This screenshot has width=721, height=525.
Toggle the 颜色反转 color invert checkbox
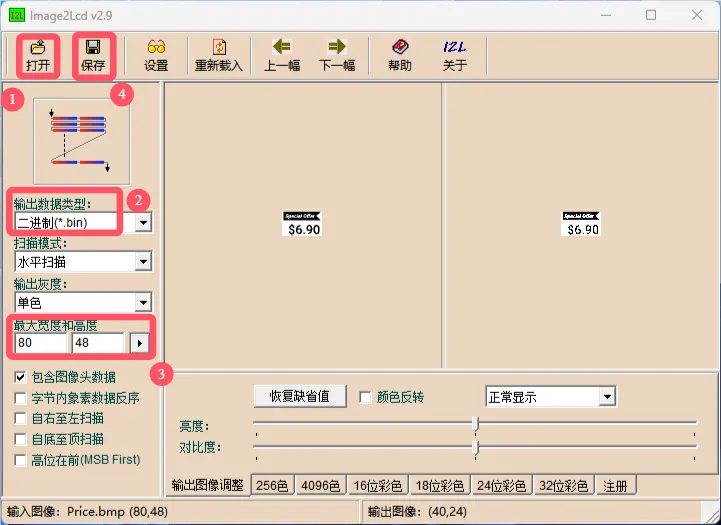pos(365,397)
